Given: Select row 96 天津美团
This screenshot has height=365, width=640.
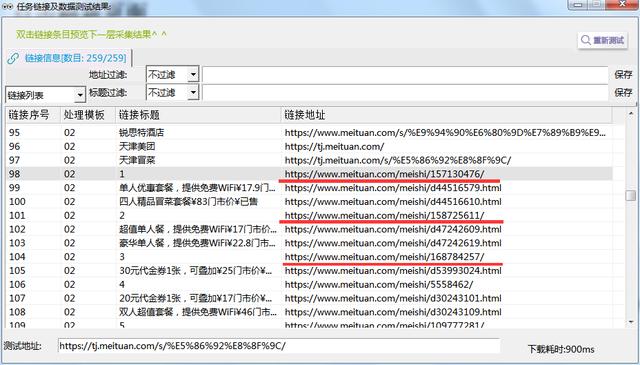Looking at the screenshot, I should pyautogui.click(x=309, y=146).
